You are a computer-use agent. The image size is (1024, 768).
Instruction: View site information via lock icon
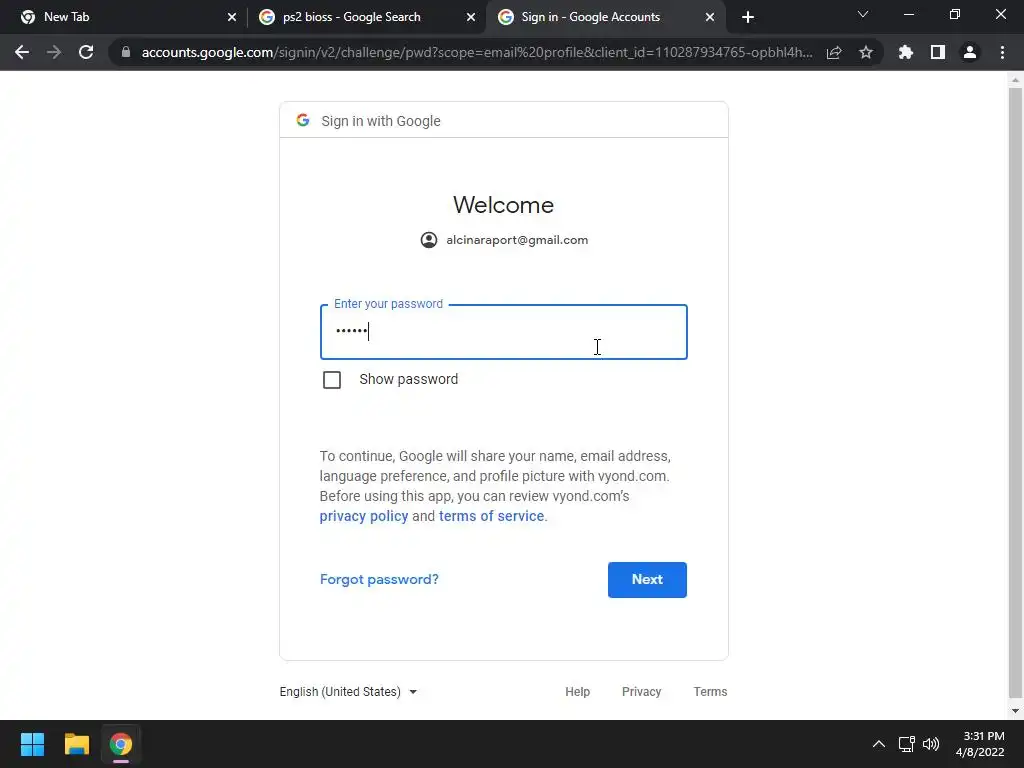(x=125, y=52)
